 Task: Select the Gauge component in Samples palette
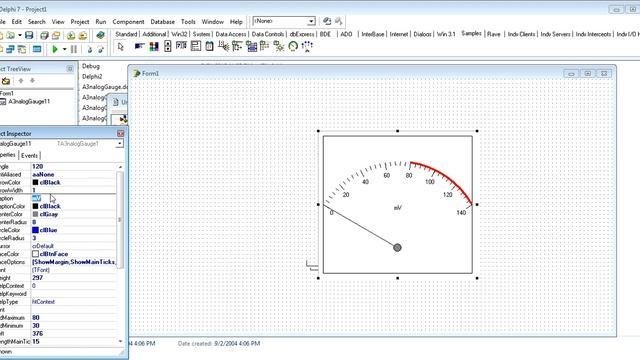pos(140,46)
